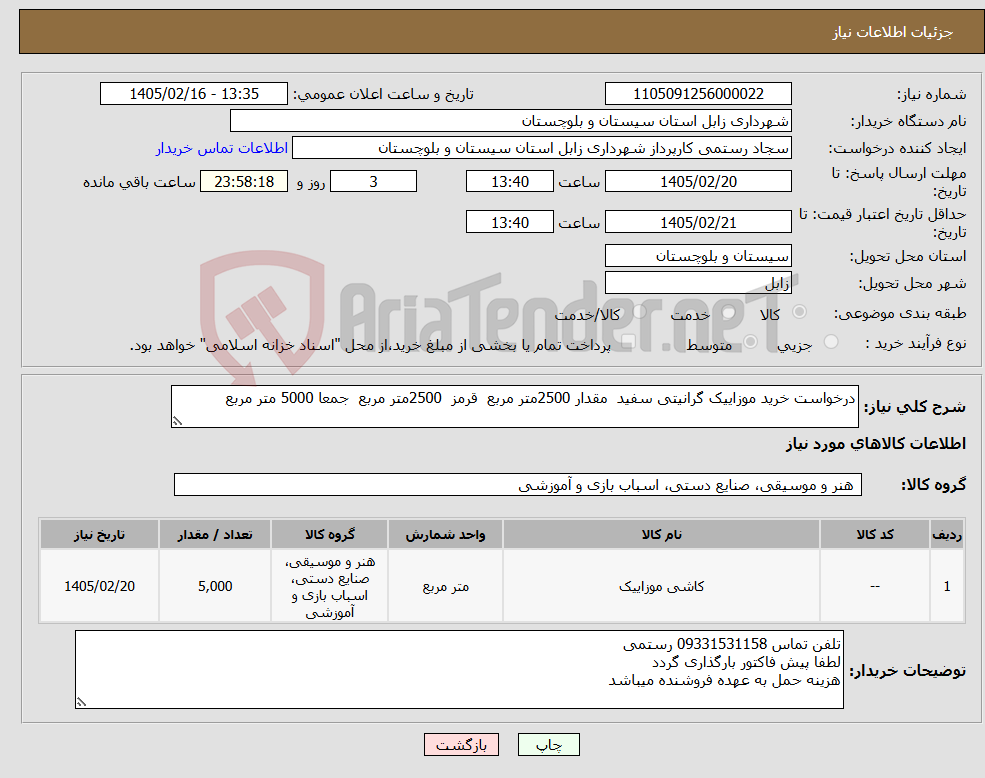This screenshot has width=985, height=778.
Task: Click the remaining time field 23:58:18
Action: click(244, 182)
